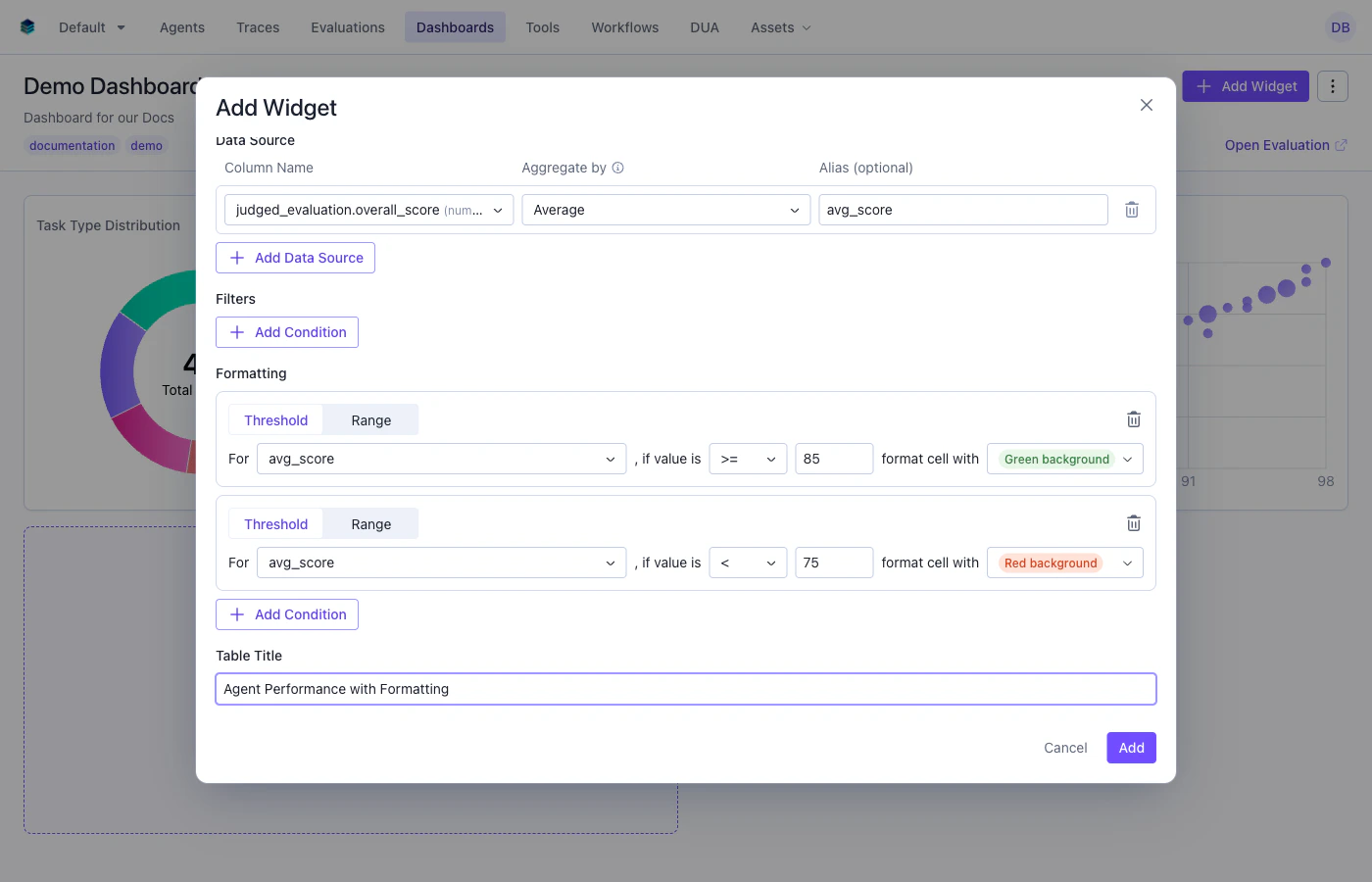Screen dimensions: 1372x882
Task: Open the DUA tab
Action: point(705,27)
